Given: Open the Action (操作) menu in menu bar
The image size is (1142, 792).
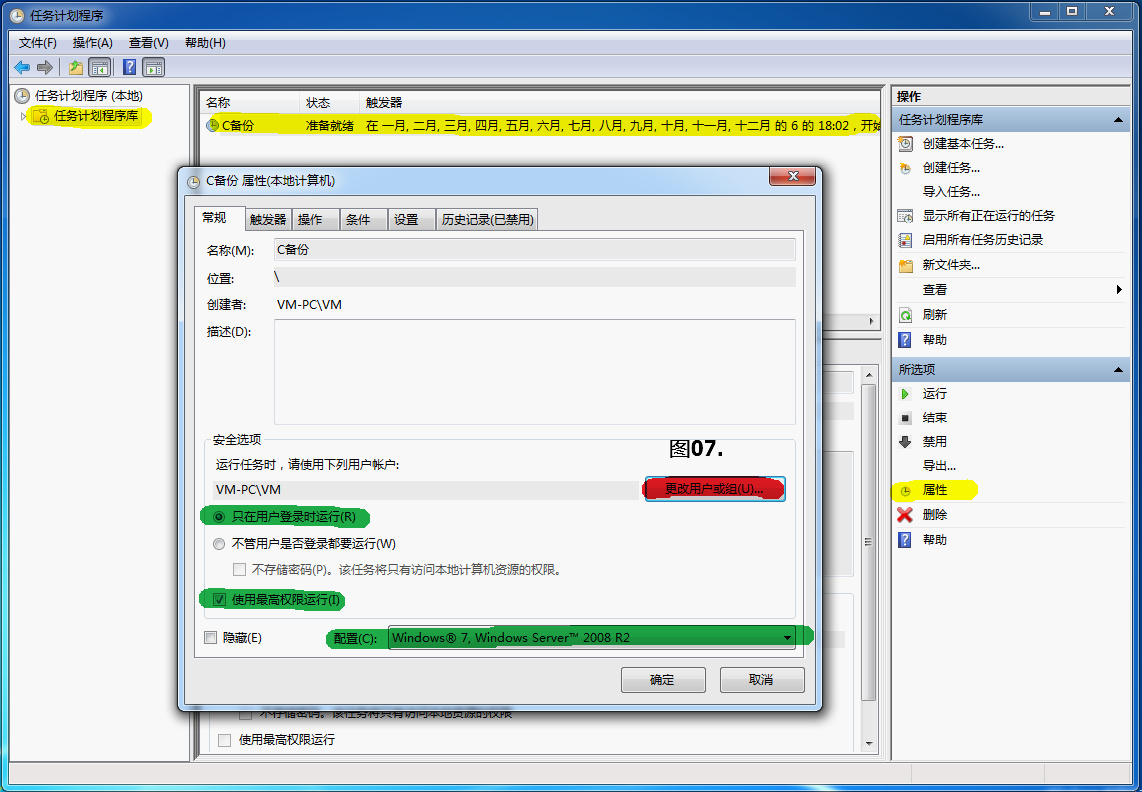Looking at the screenshot, I should point(92,43).
